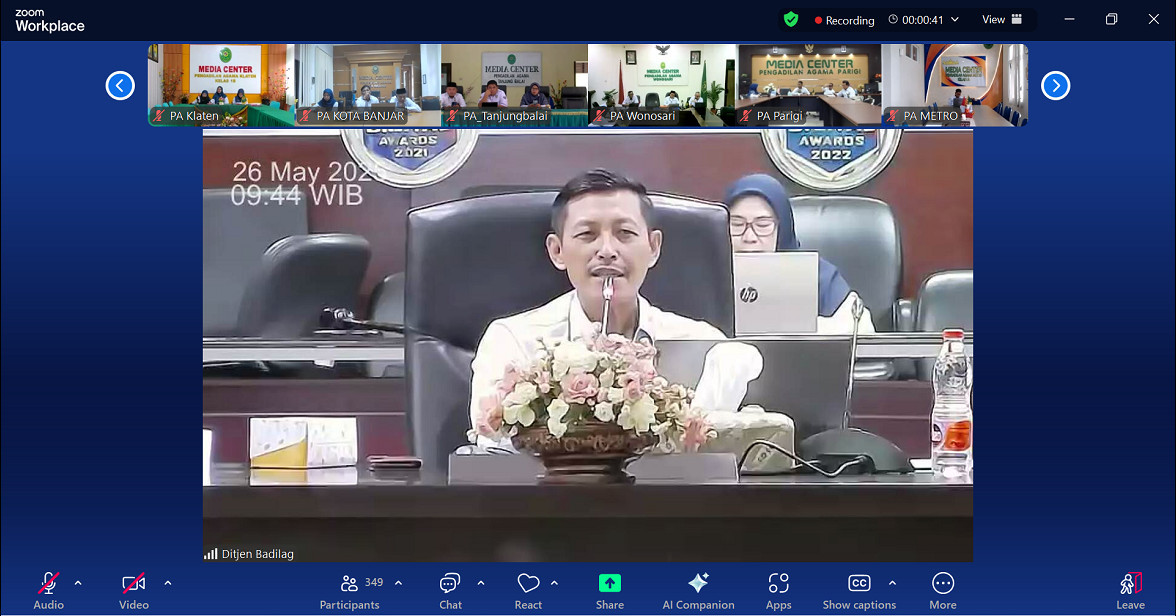Open the View menu
The image size is (1176, 616).
(999, 19)
